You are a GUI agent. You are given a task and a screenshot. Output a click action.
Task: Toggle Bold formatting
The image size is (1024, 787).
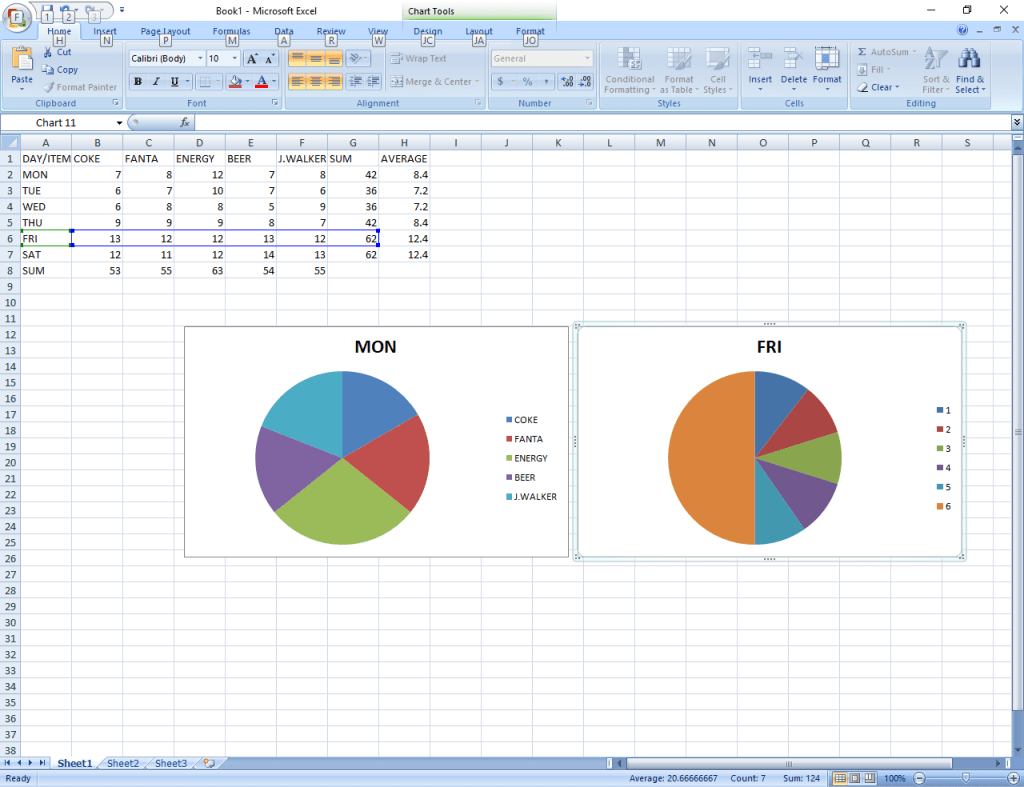[138, 82]
